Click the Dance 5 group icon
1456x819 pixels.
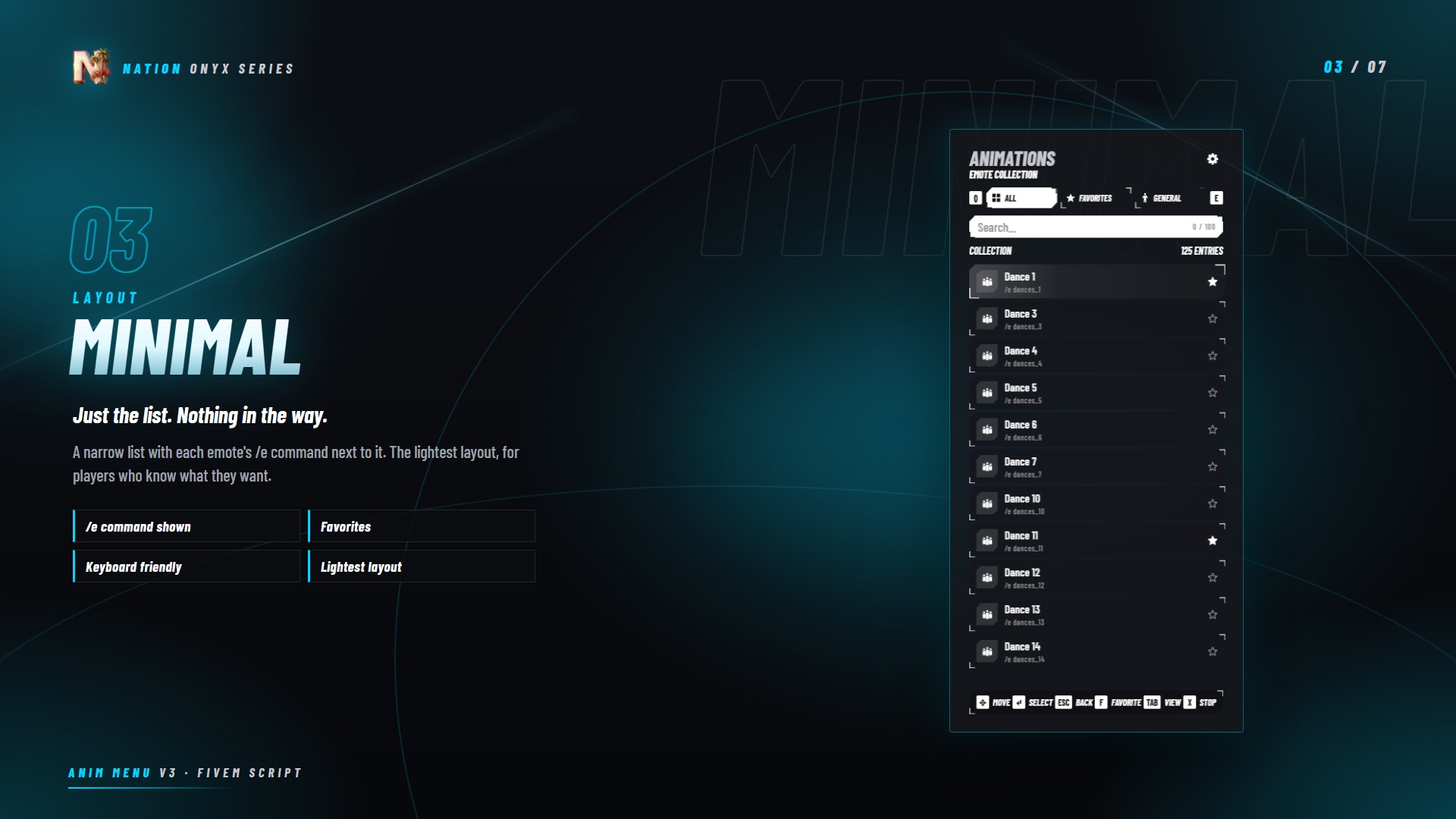coord(987,393)
